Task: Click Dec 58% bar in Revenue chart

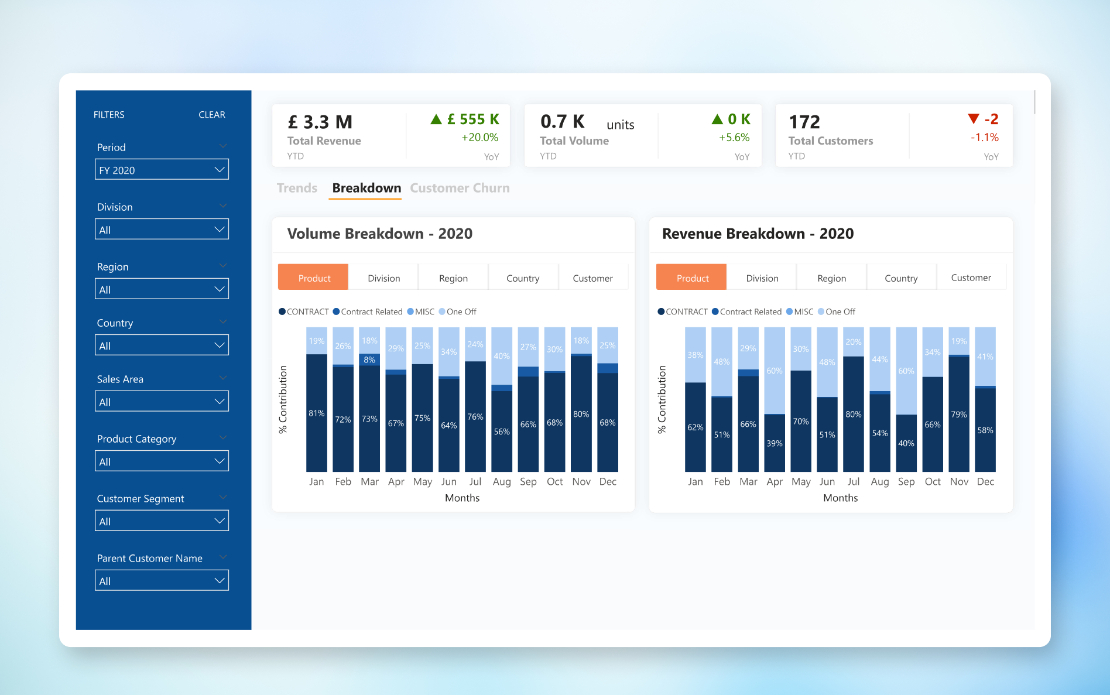Action: pos(985,430)
